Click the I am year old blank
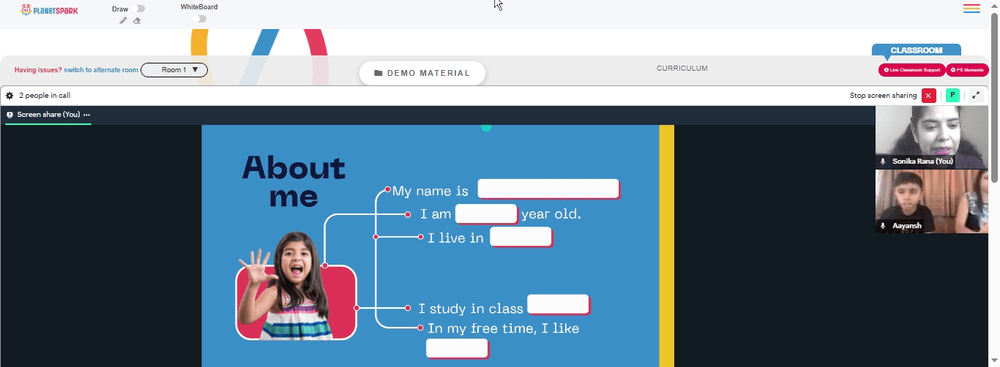Viewport: 1000px width, 367px height. tap(486, 214)
